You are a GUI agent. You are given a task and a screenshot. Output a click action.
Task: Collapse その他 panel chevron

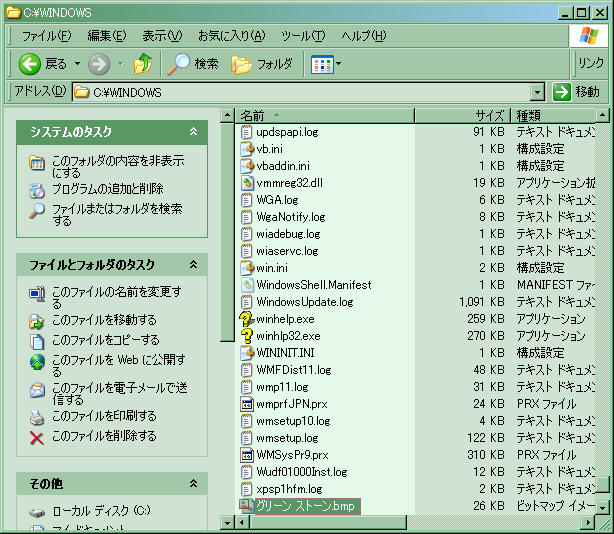pos(193,483)
